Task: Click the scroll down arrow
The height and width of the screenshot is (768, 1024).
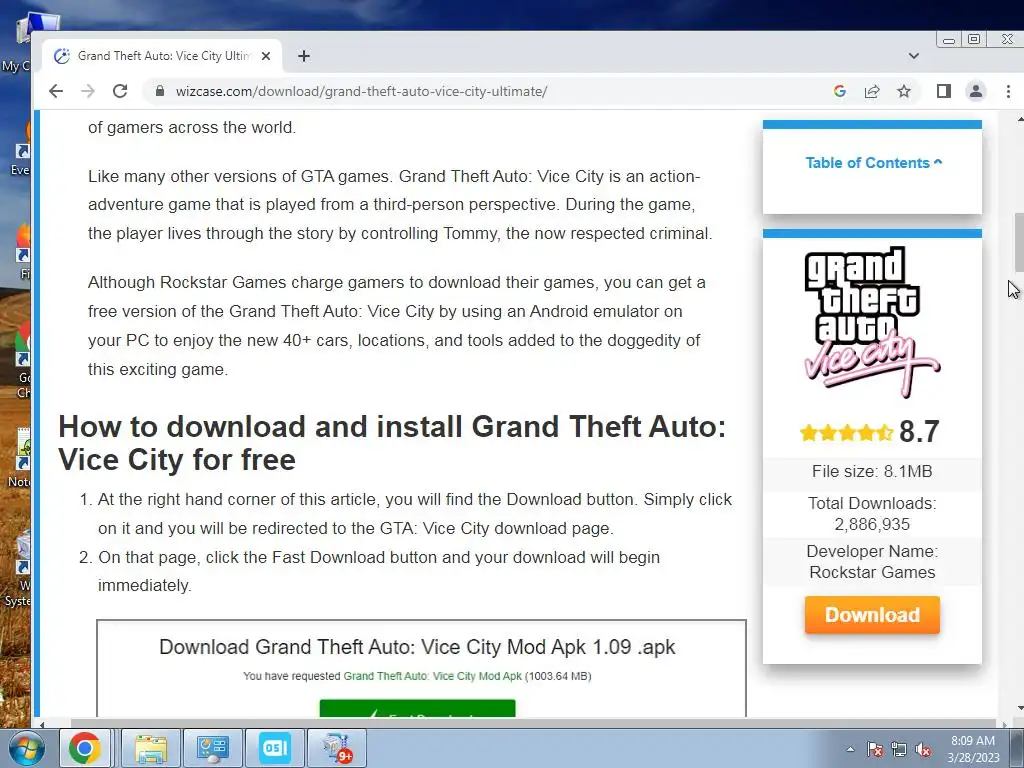Action: click(1019, 709)
